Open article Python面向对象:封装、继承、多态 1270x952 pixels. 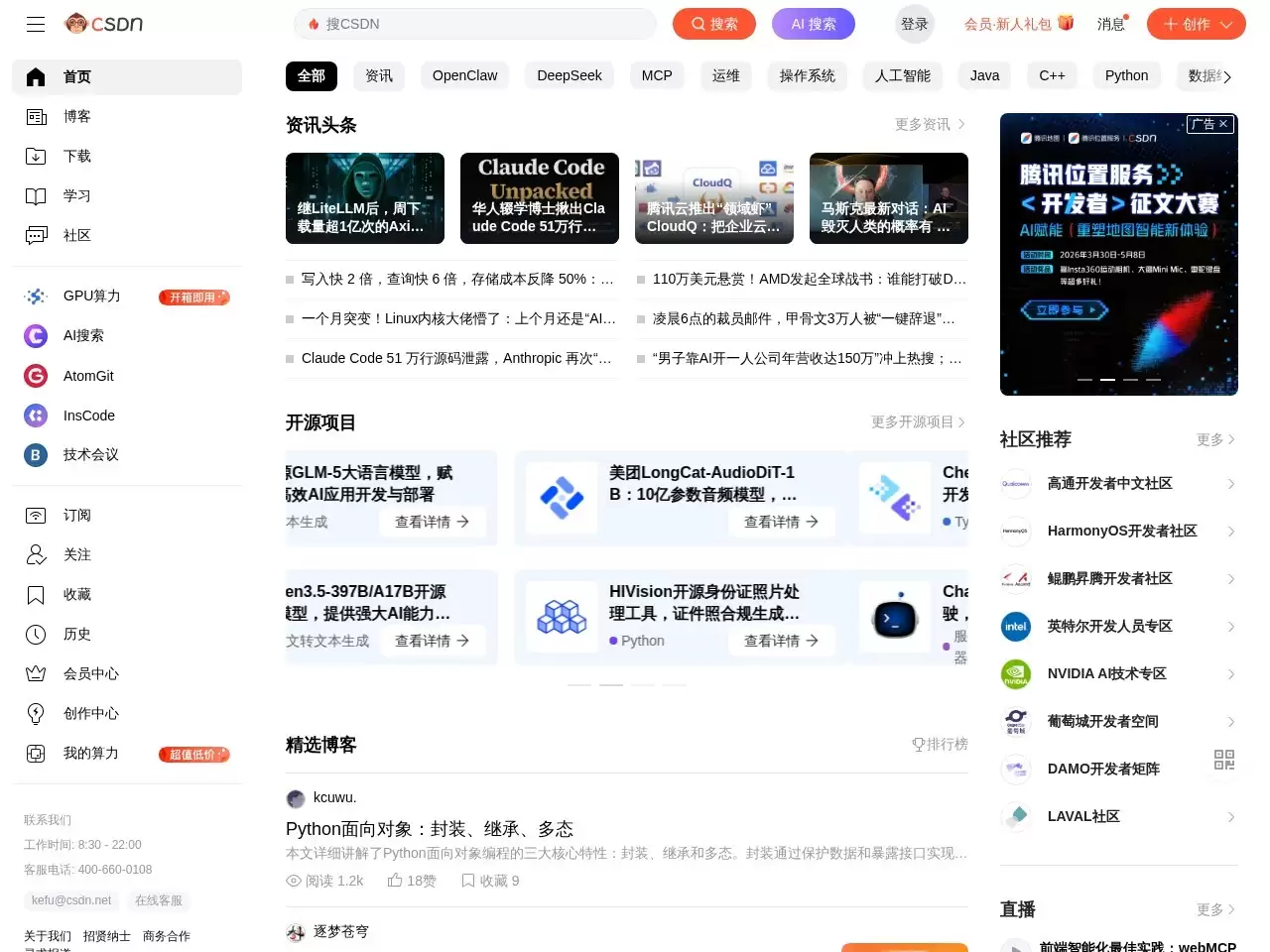click(430, 829)
